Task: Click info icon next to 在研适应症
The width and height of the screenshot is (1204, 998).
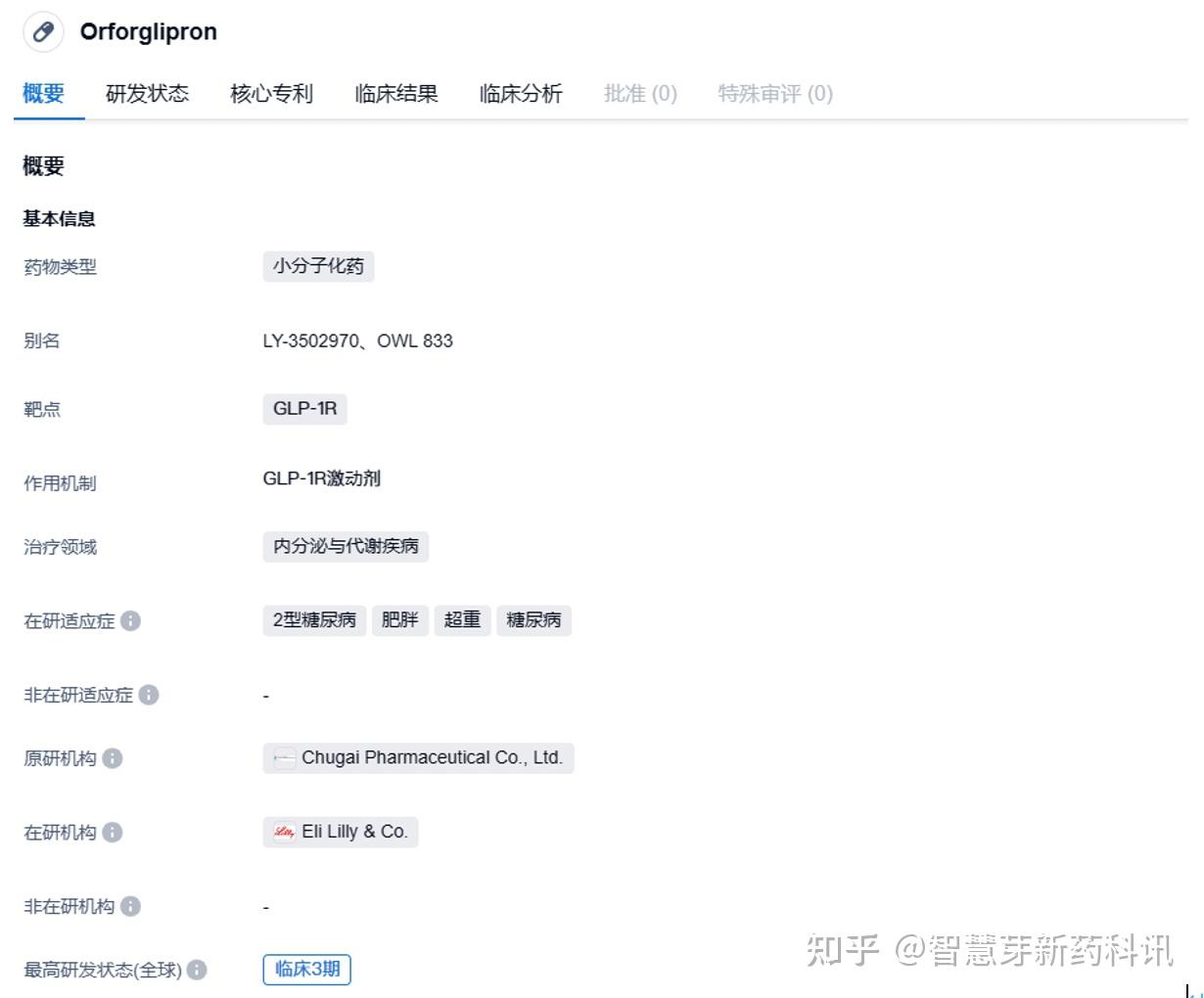Action: tap(130, 620)
